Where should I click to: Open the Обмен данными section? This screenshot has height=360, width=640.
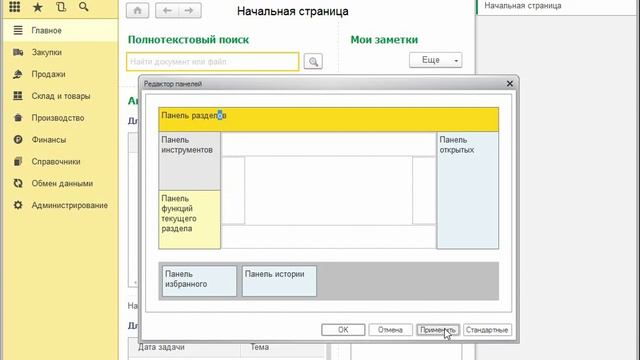[x=60, y=183]
